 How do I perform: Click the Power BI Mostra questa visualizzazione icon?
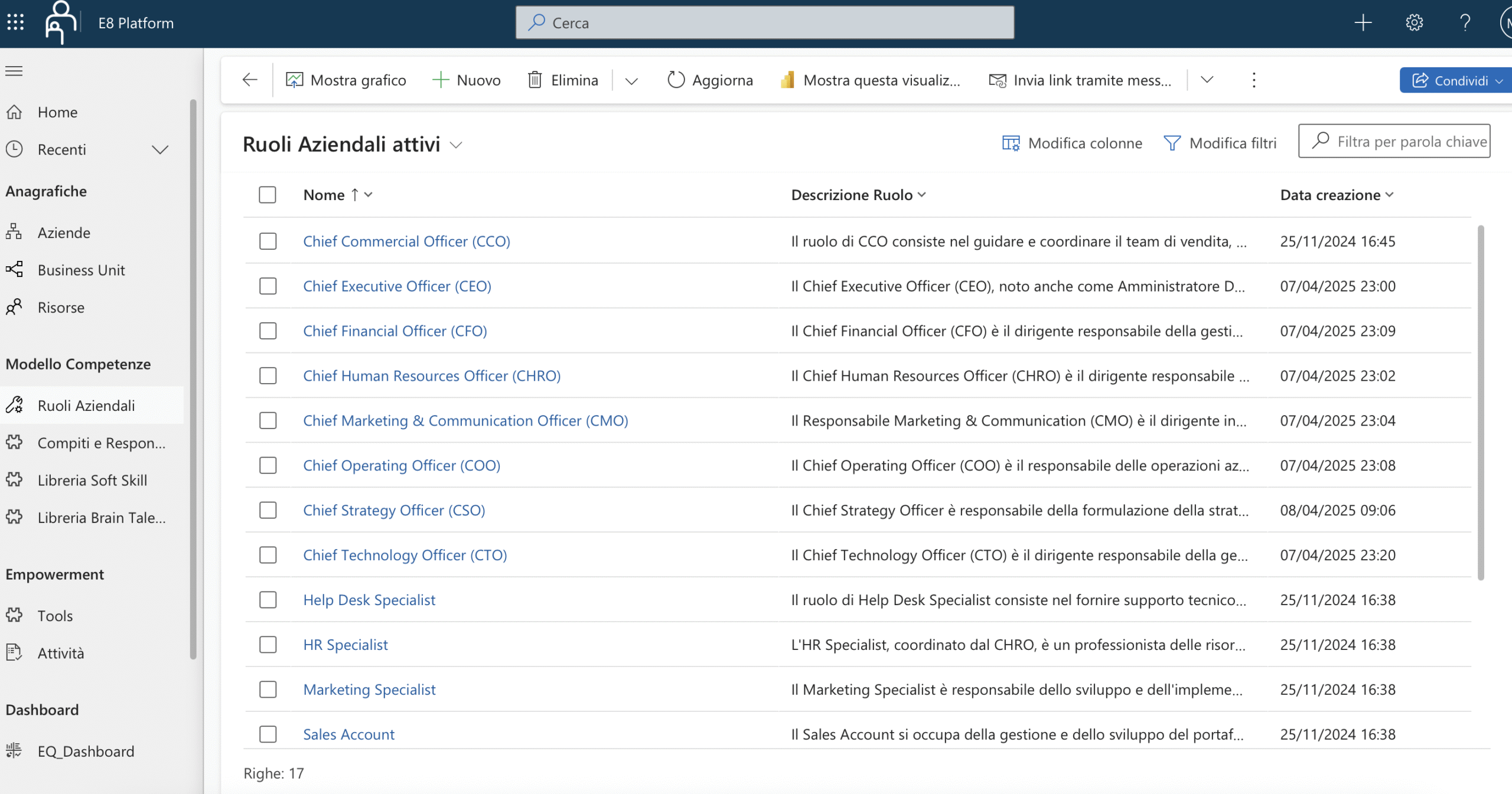pos(787,80)
